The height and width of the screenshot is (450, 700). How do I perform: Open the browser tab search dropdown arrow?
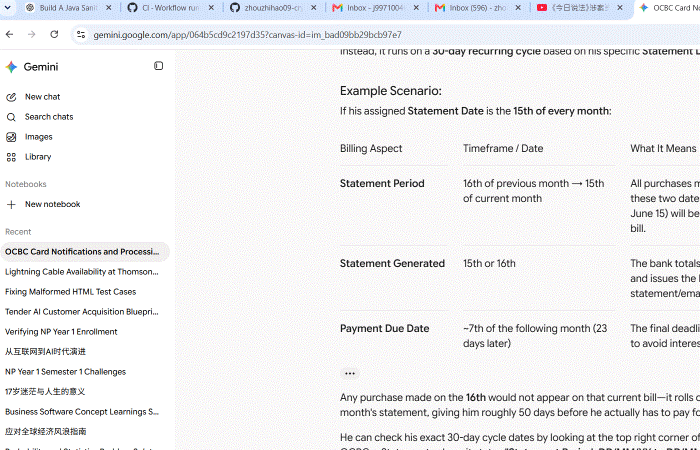(8, 8)
